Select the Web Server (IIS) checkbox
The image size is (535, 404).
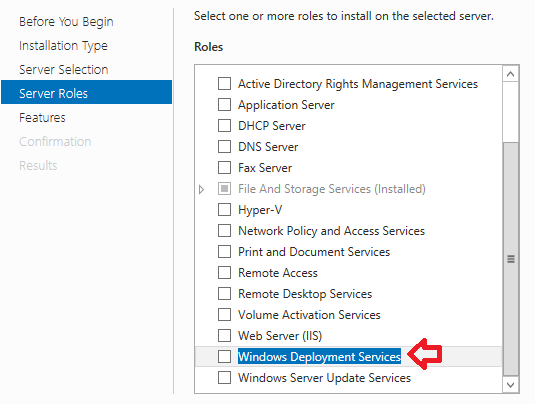224,335
